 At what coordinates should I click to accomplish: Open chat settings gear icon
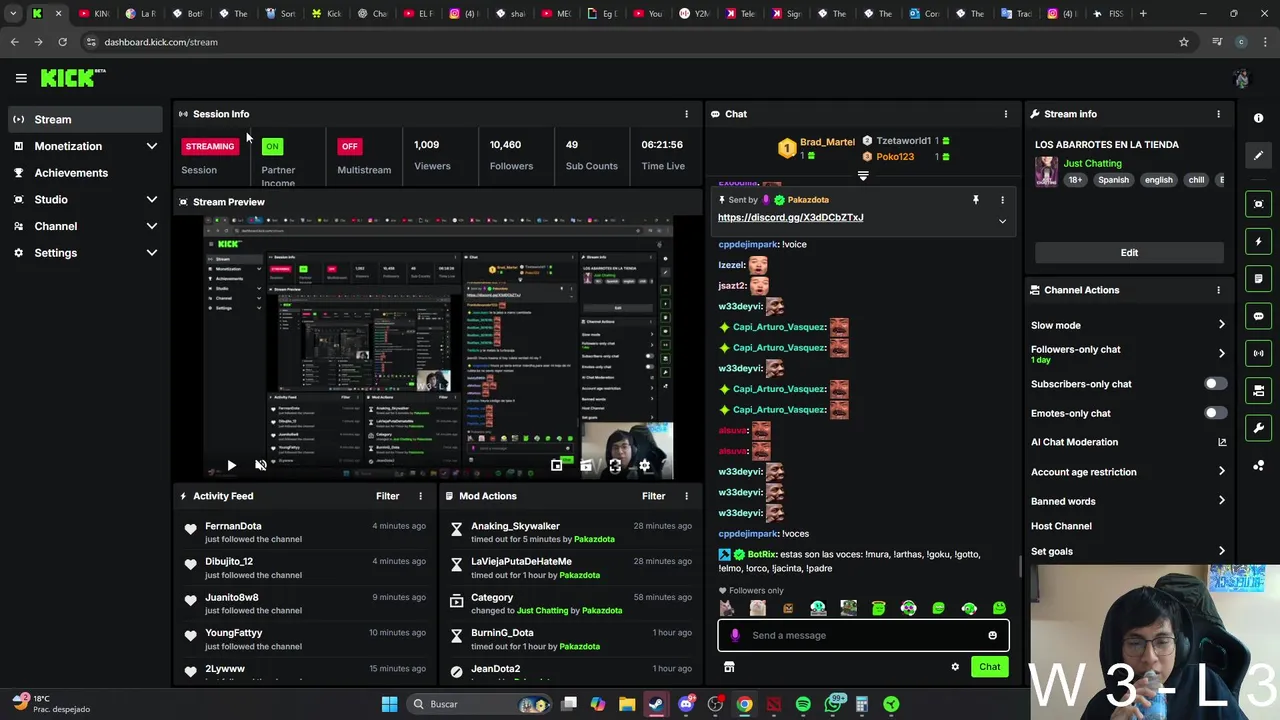[x=955, y=667]
